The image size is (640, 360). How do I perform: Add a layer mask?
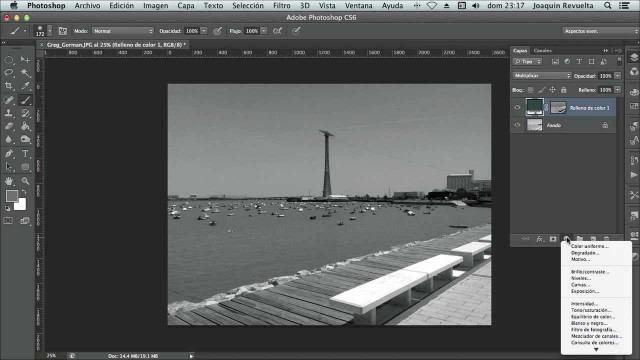click(x=553, y=239)
